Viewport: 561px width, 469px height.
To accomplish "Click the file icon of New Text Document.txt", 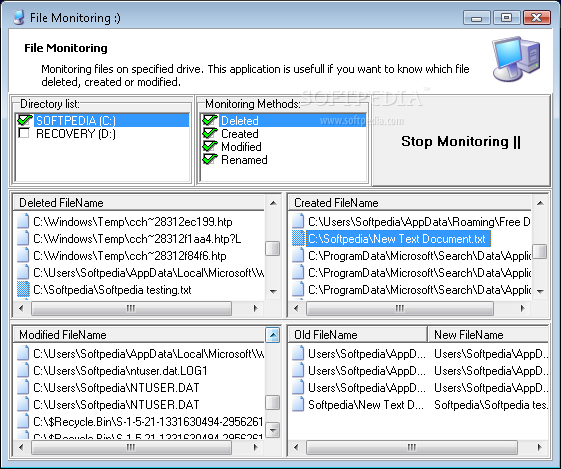I will 298,238.
